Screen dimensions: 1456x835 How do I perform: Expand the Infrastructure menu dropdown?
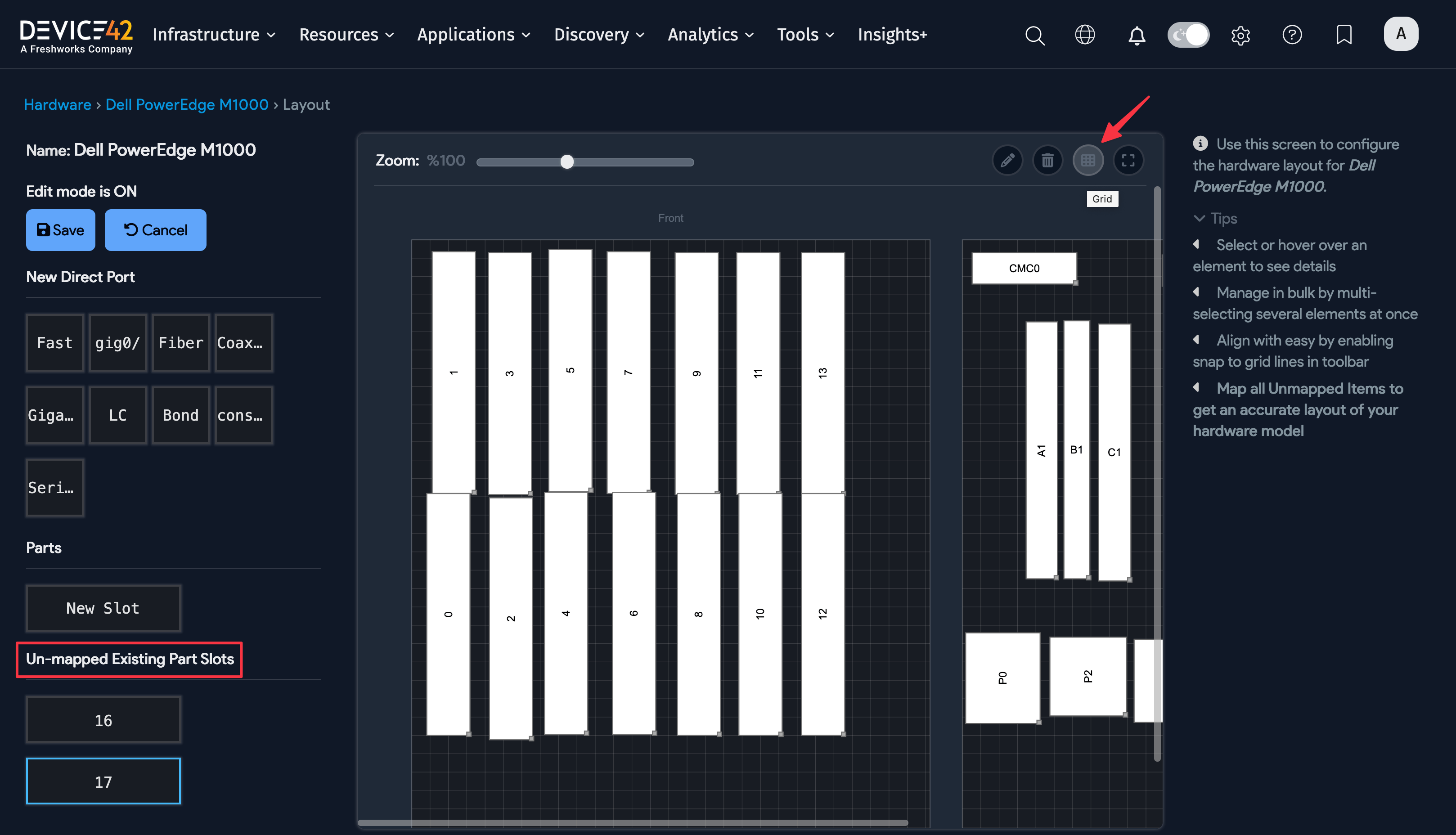click(x=214, y=35)
